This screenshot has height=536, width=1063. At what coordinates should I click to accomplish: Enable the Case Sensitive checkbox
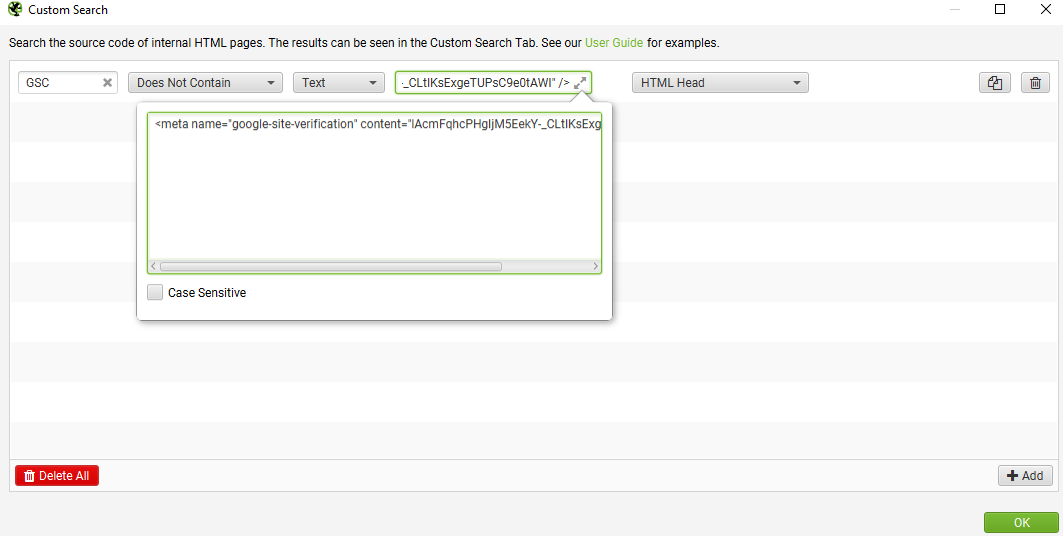tap(155, 292)
